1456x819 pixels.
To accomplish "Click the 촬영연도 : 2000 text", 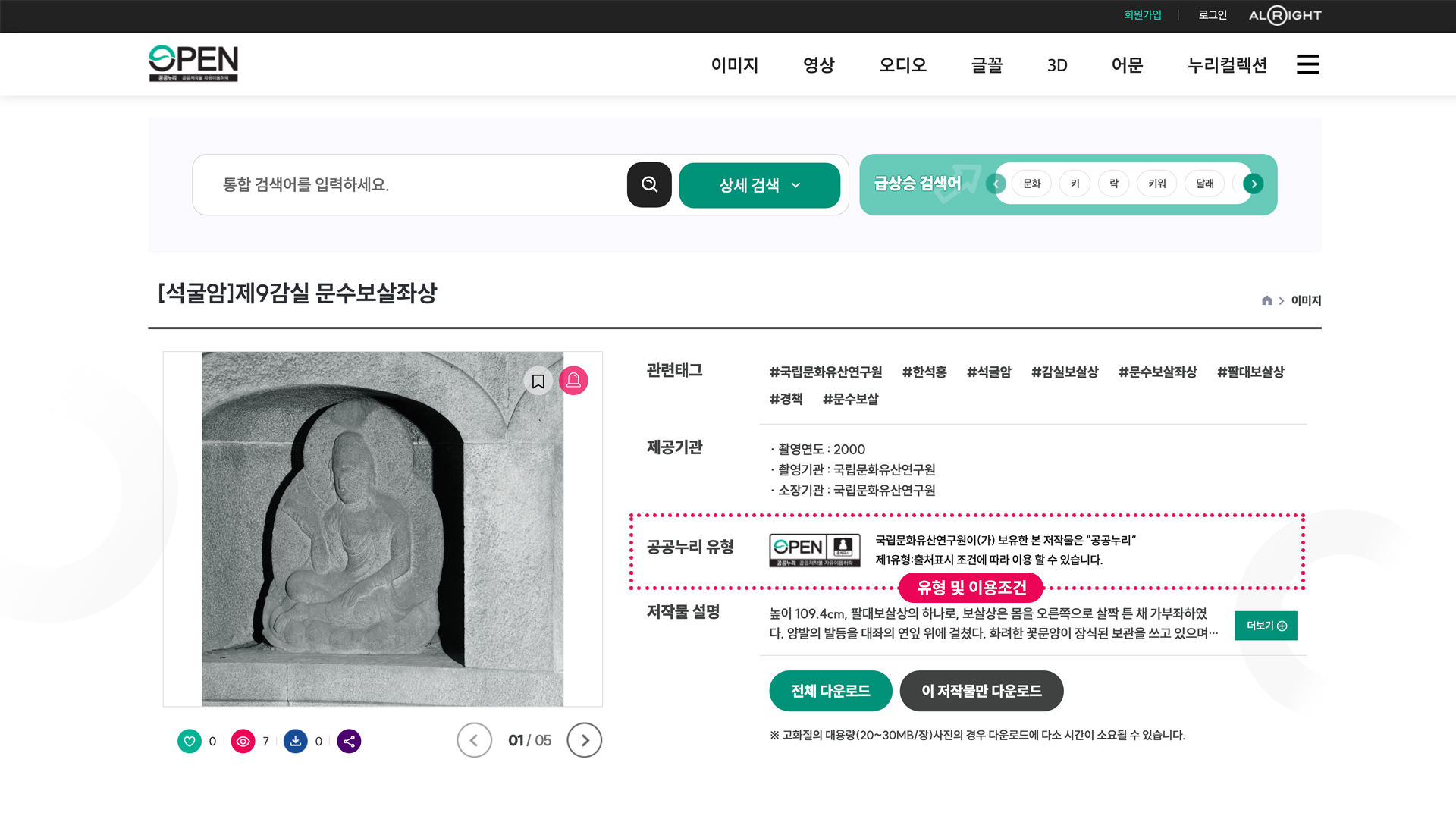I will 821,450.
